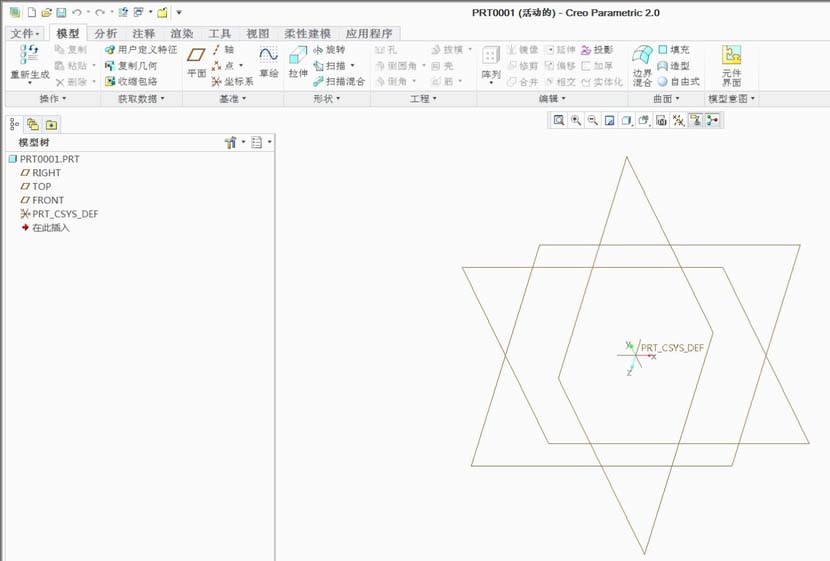Toggle spin center display
This screenshot has height=561, width=830.
click(x=712, y=121)
